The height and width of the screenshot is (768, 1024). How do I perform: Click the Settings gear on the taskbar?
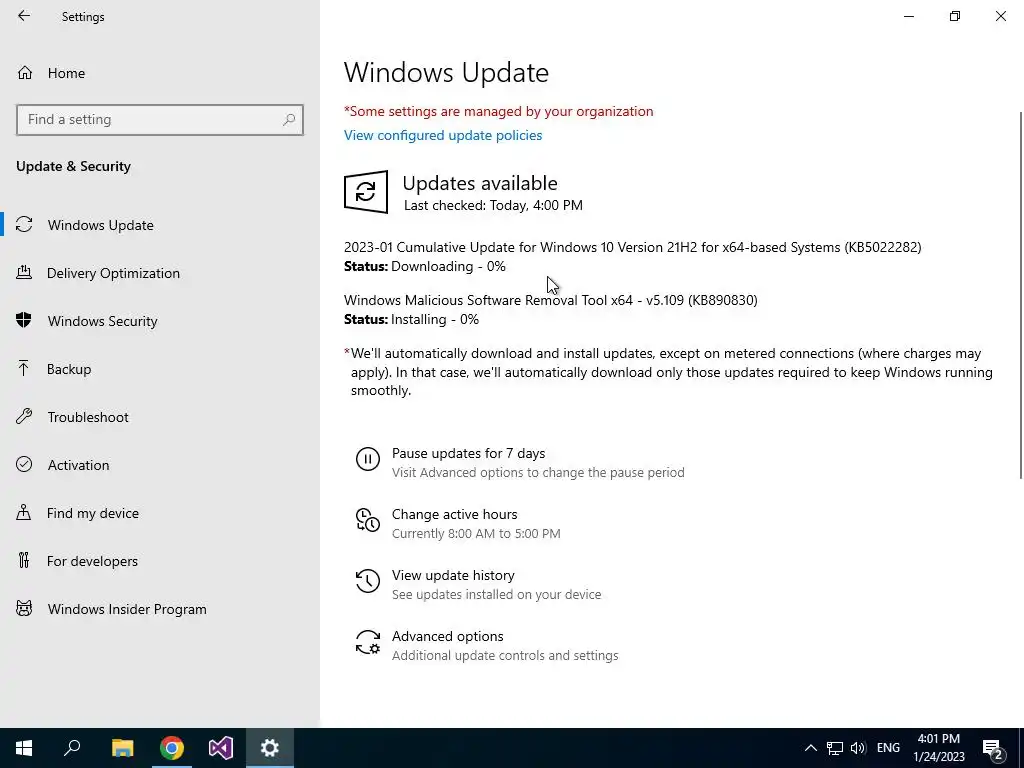pyautogui.click(x=270, y=748)
